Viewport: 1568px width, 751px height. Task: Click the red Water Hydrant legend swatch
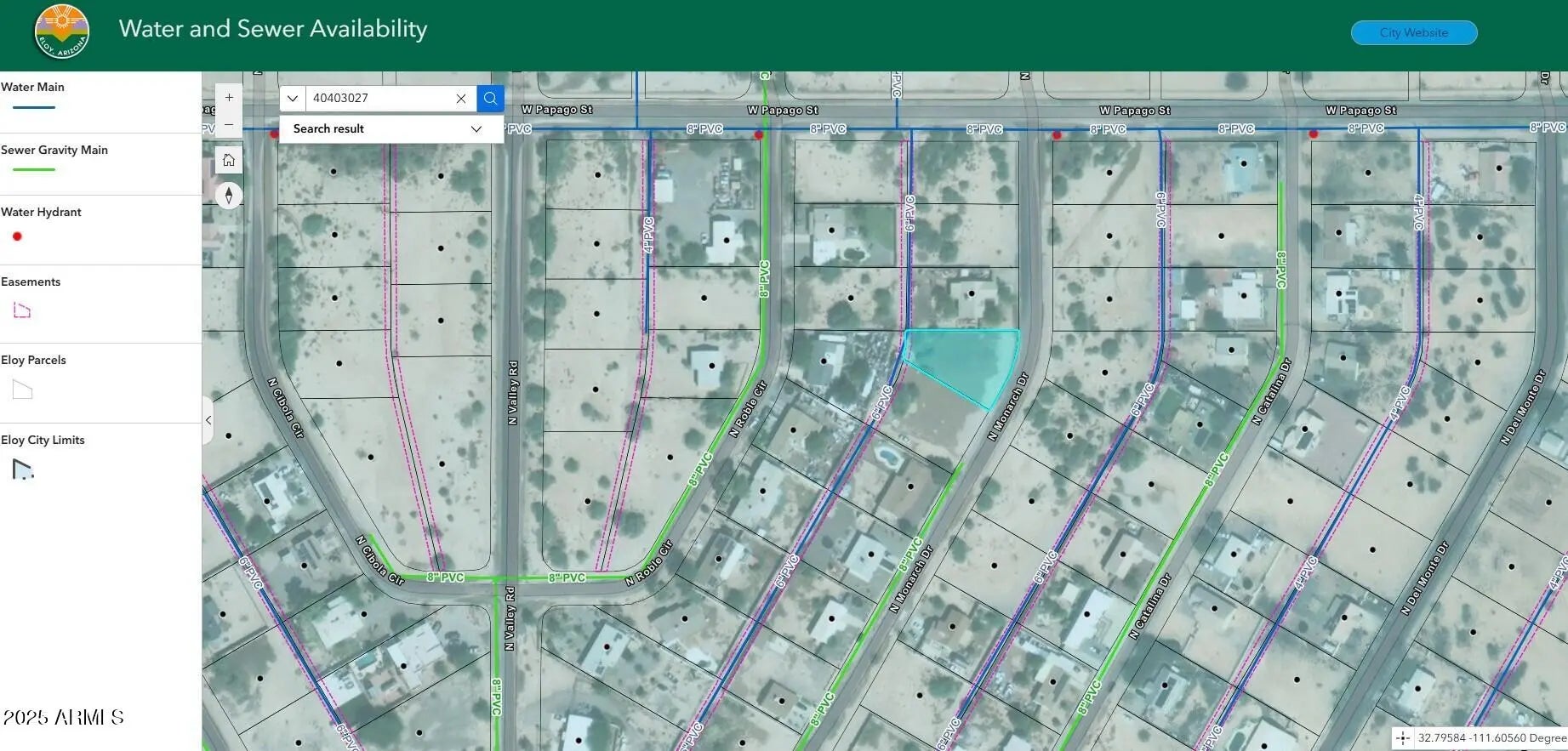tap(17, 236)
